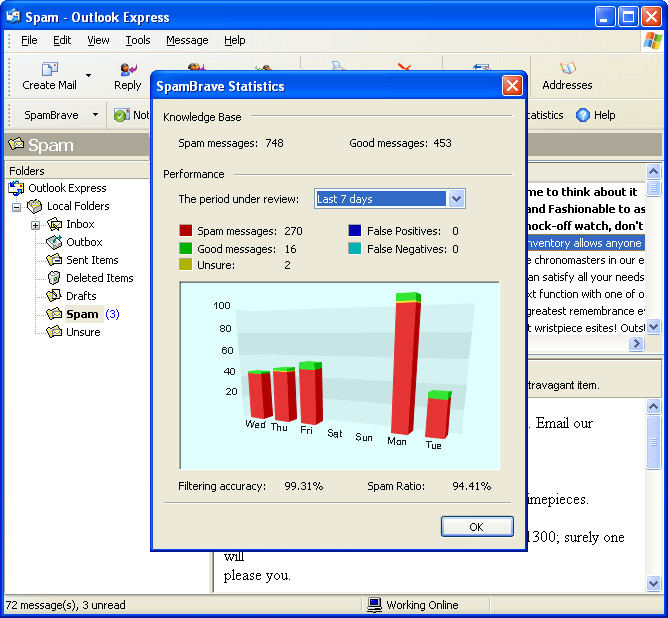Image resolution: width=668 pixels, height=618 pixels.
Task: Select the Inbox folder icon
Action: pyautogui.click(x=55, y=224)
